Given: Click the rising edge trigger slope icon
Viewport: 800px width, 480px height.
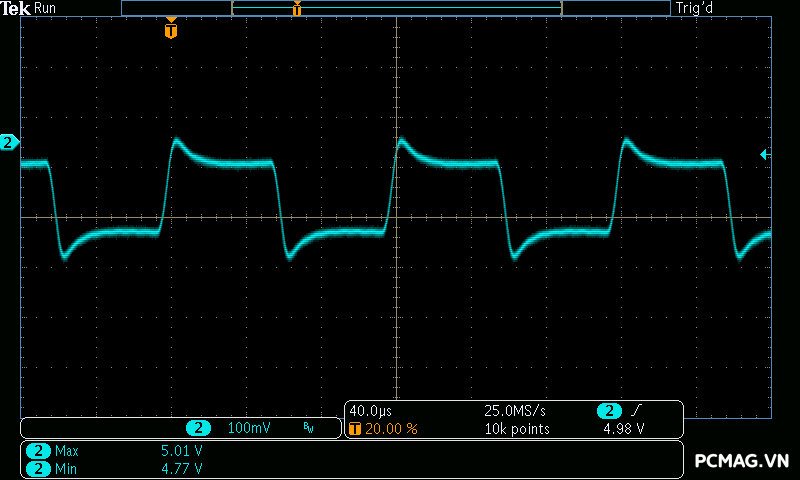Looking at the screenshot, I should [x=638, y=411].
